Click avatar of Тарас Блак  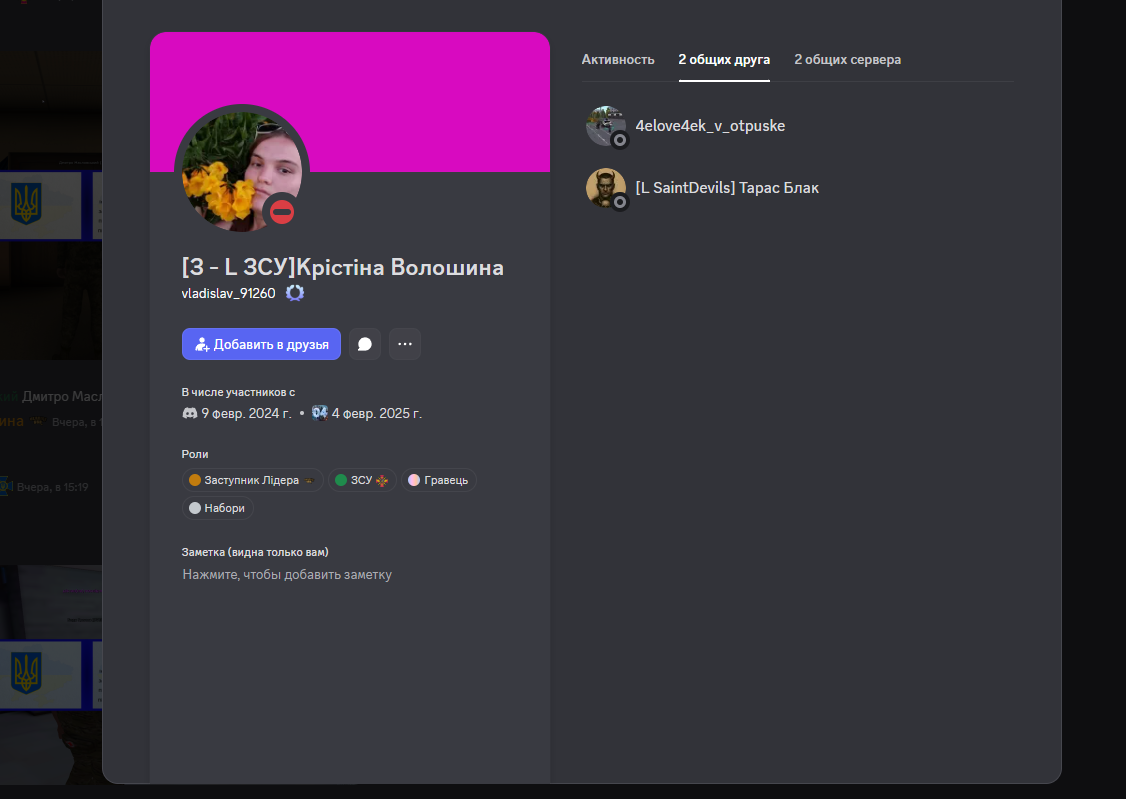coord(606,187)
